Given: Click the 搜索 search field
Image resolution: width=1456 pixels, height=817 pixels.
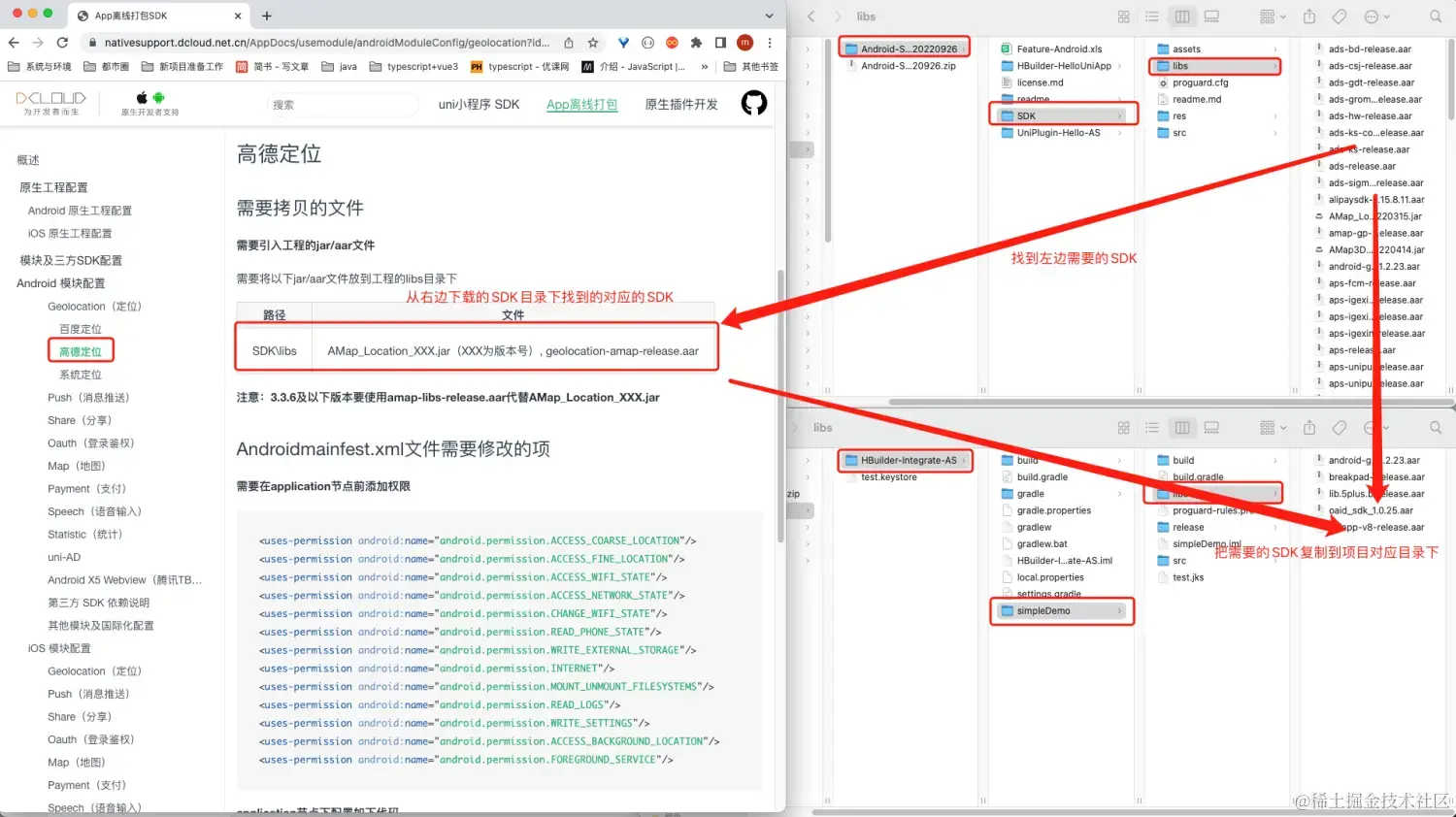Looking at the screenshot, I should coord(342,105).
